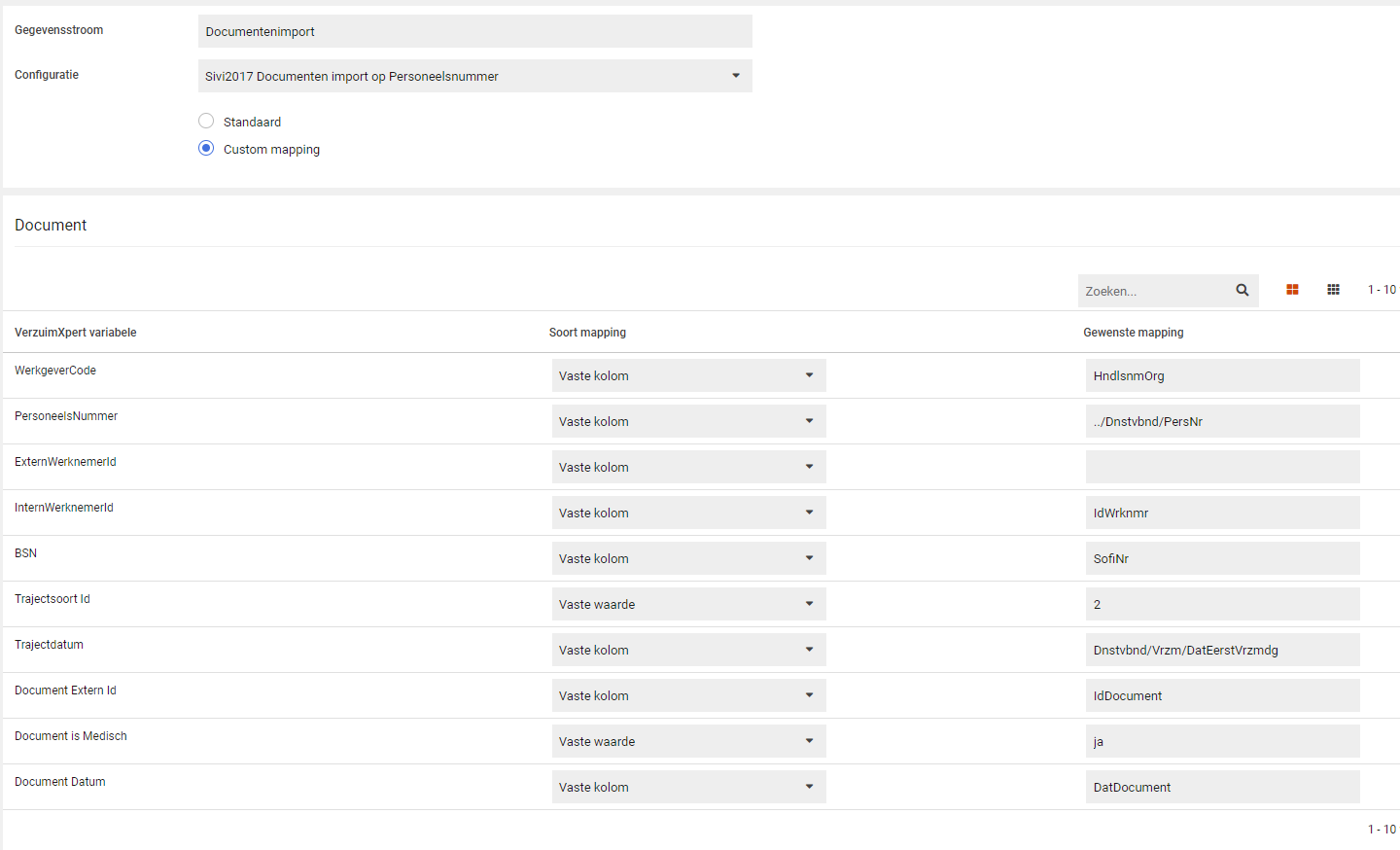Click the Zoeken search field
The image size is (1400, 850).
pos(1152,291)
